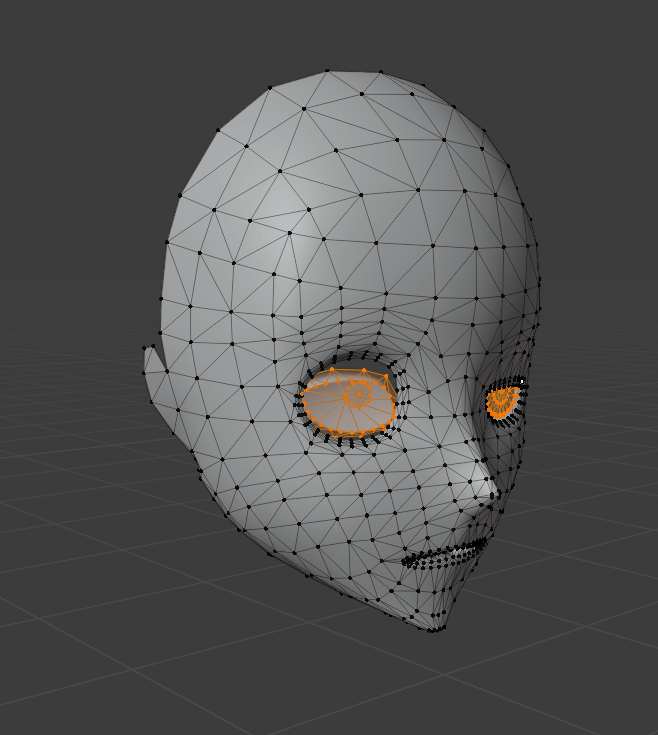
Task: Click the pointed tip of the ear
Action: point(148,348)
